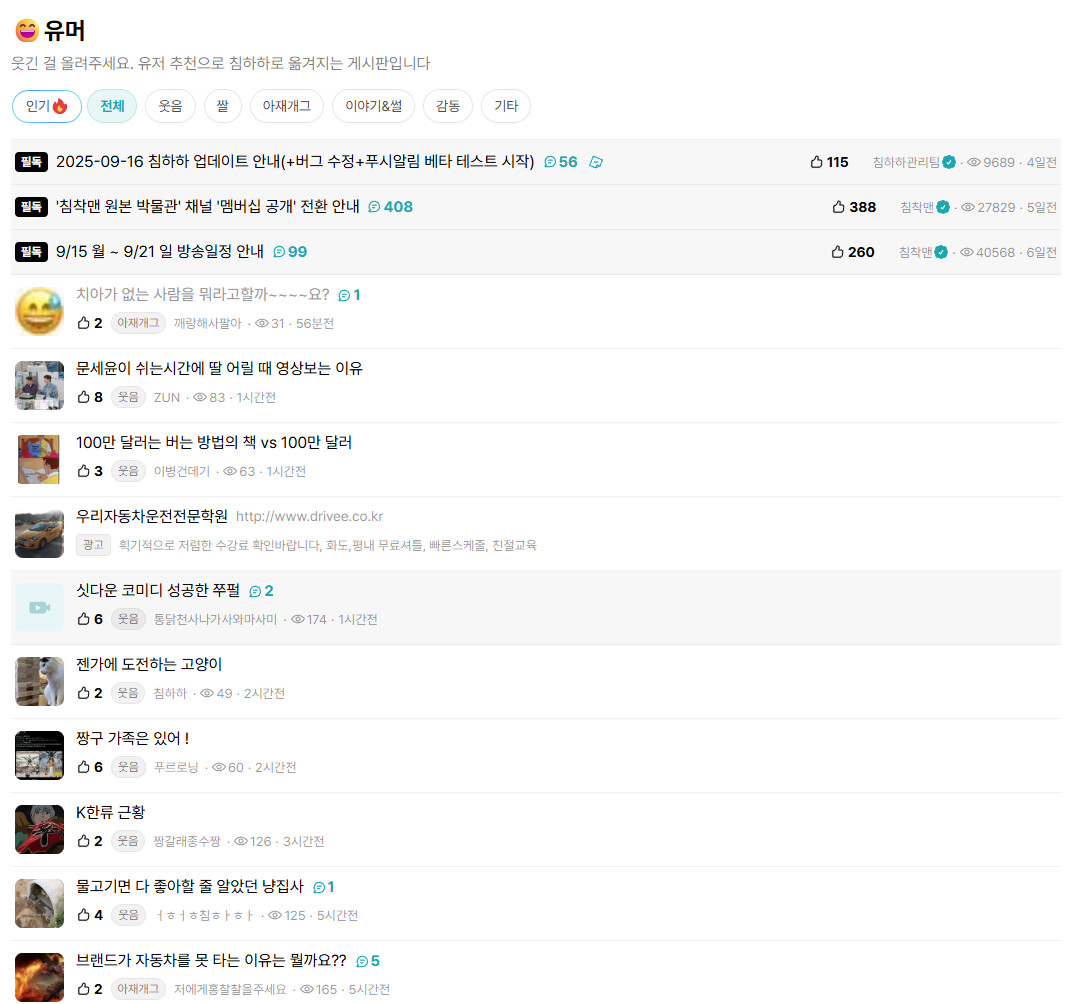Select the 인기 popular filter tab
The width and height of the screenshot is (1075, 1004).
[x=47, y=106]
